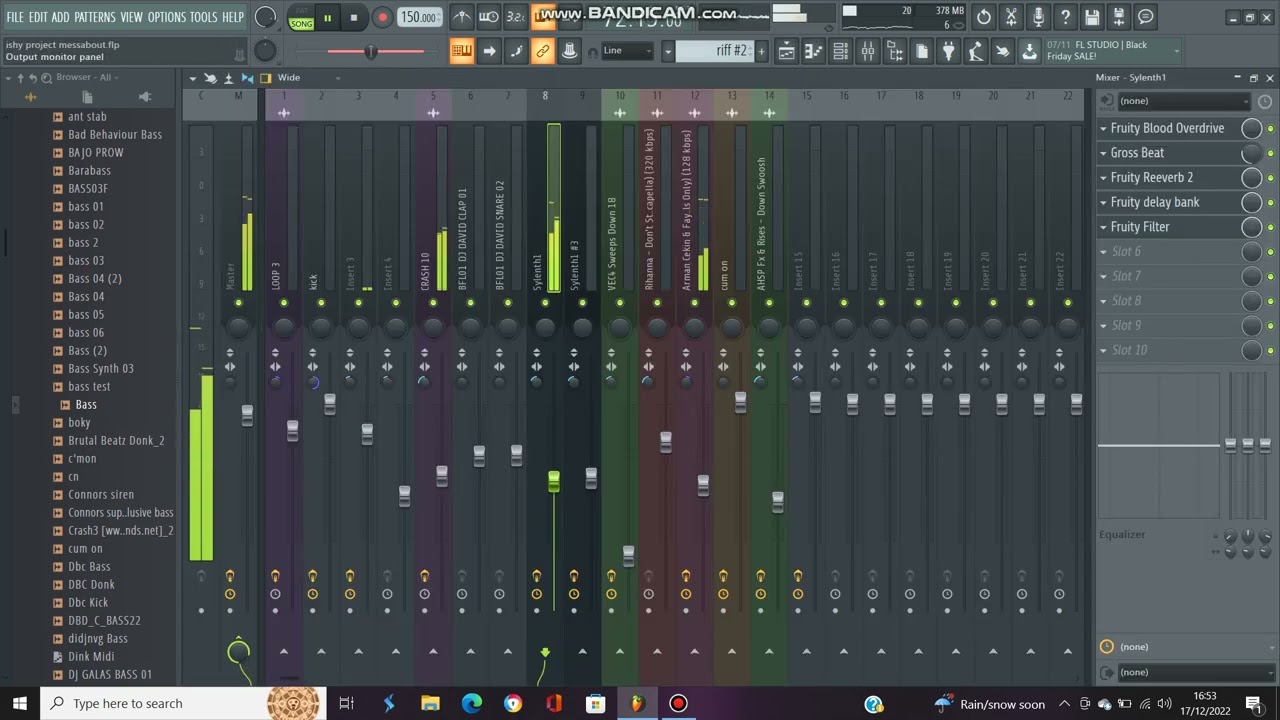Open the undo history icon in toolbar
This screenshot has width=1280, height=720.
984,17
